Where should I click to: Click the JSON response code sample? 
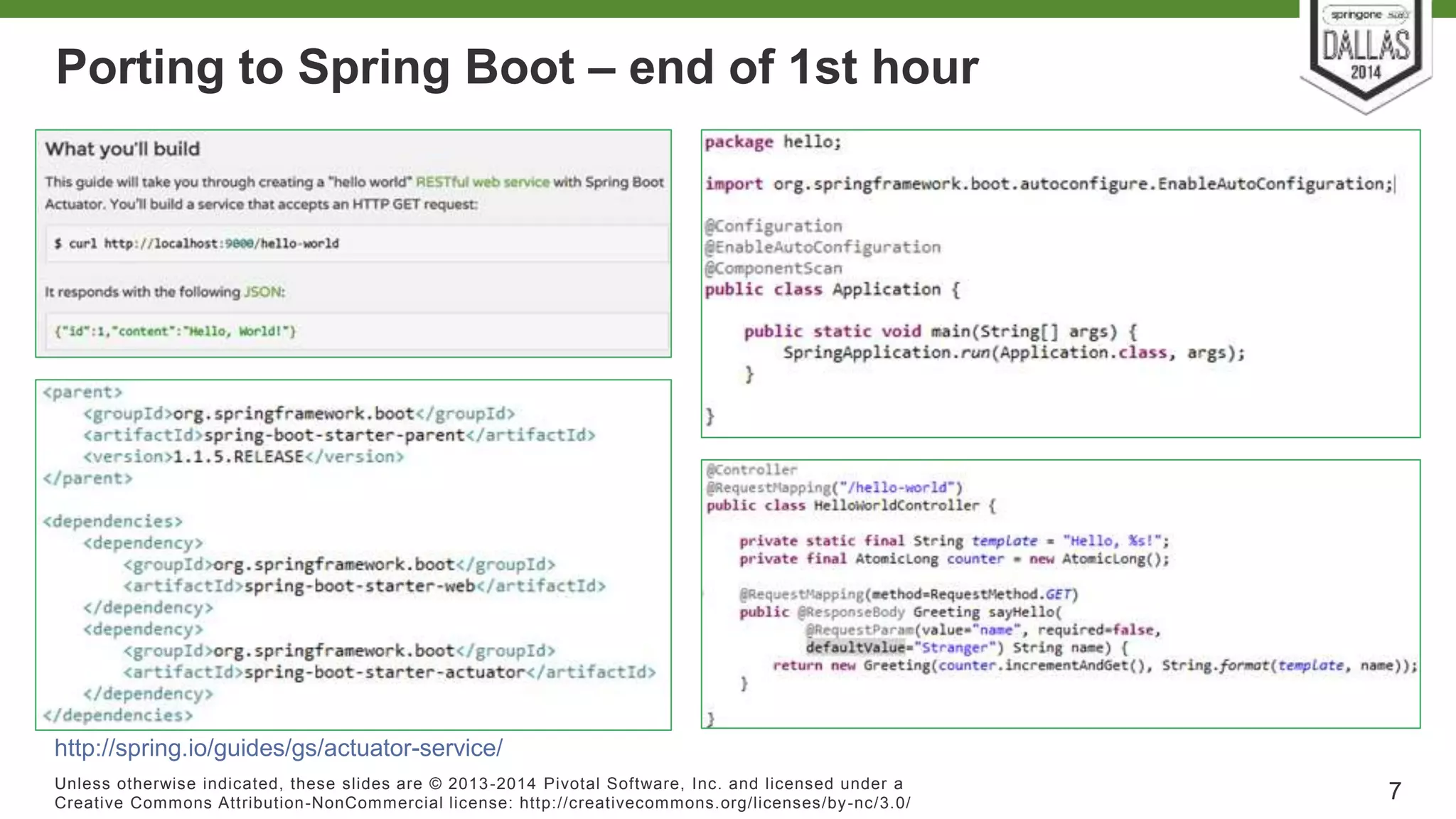tap(175, 331)
